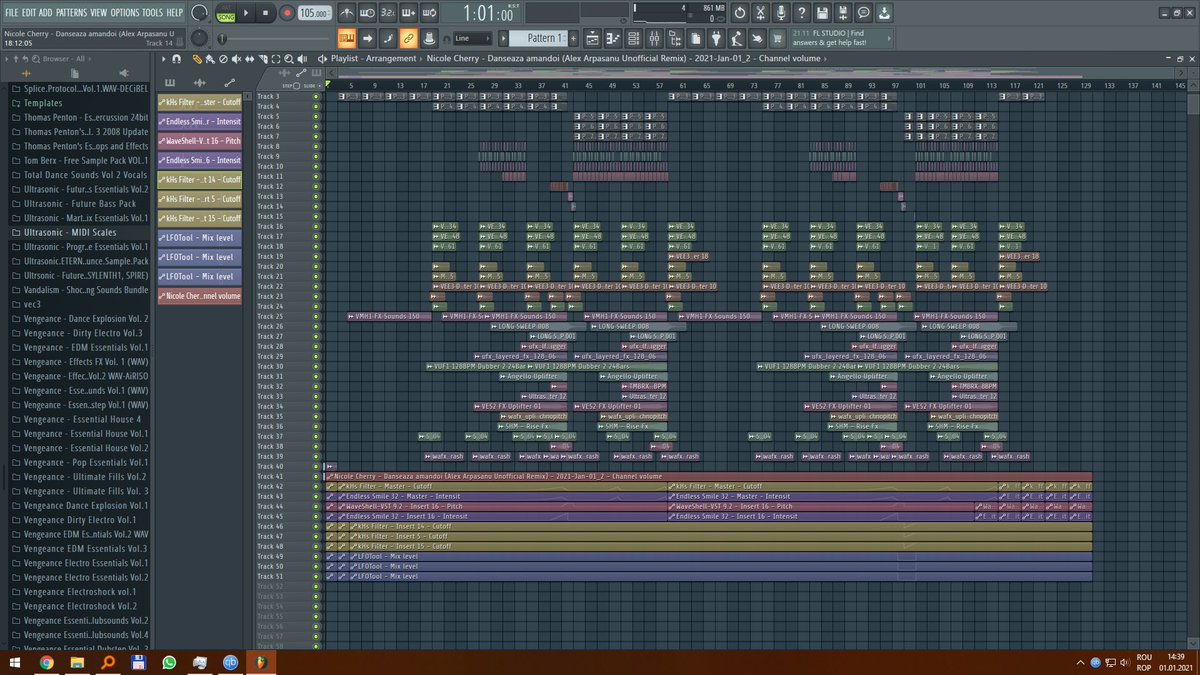The height and width of the screenshot is (675, 1200).
Task: Mute Track 3 with its green LED
Action: (316, 96)
